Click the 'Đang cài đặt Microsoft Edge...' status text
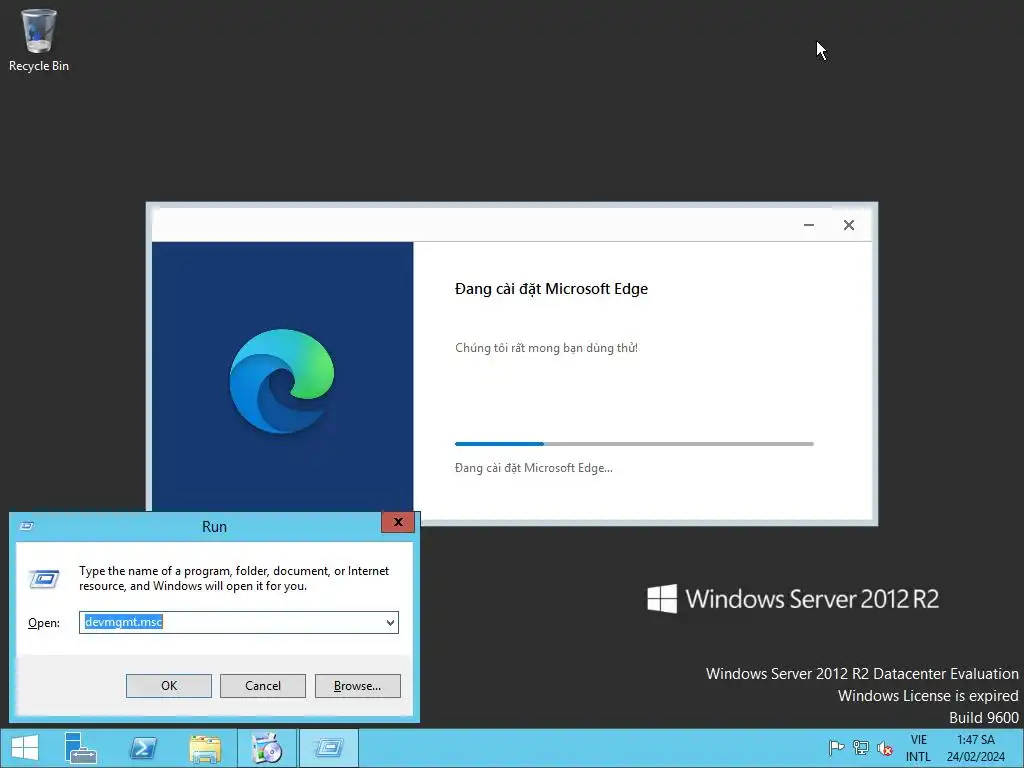The height and width of the screenshot is (768, 1024). click(534, 468)
